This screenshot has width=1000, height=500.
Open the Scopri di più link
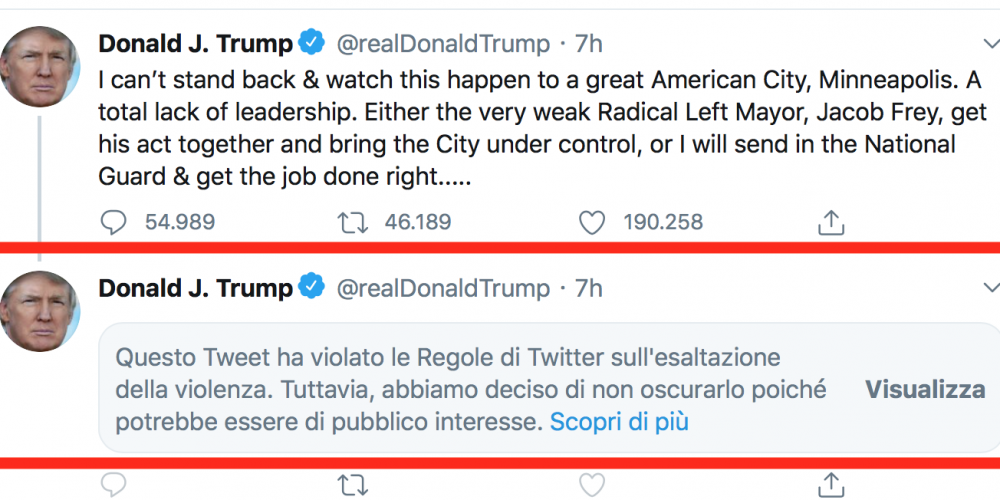(x=619, y=422)
